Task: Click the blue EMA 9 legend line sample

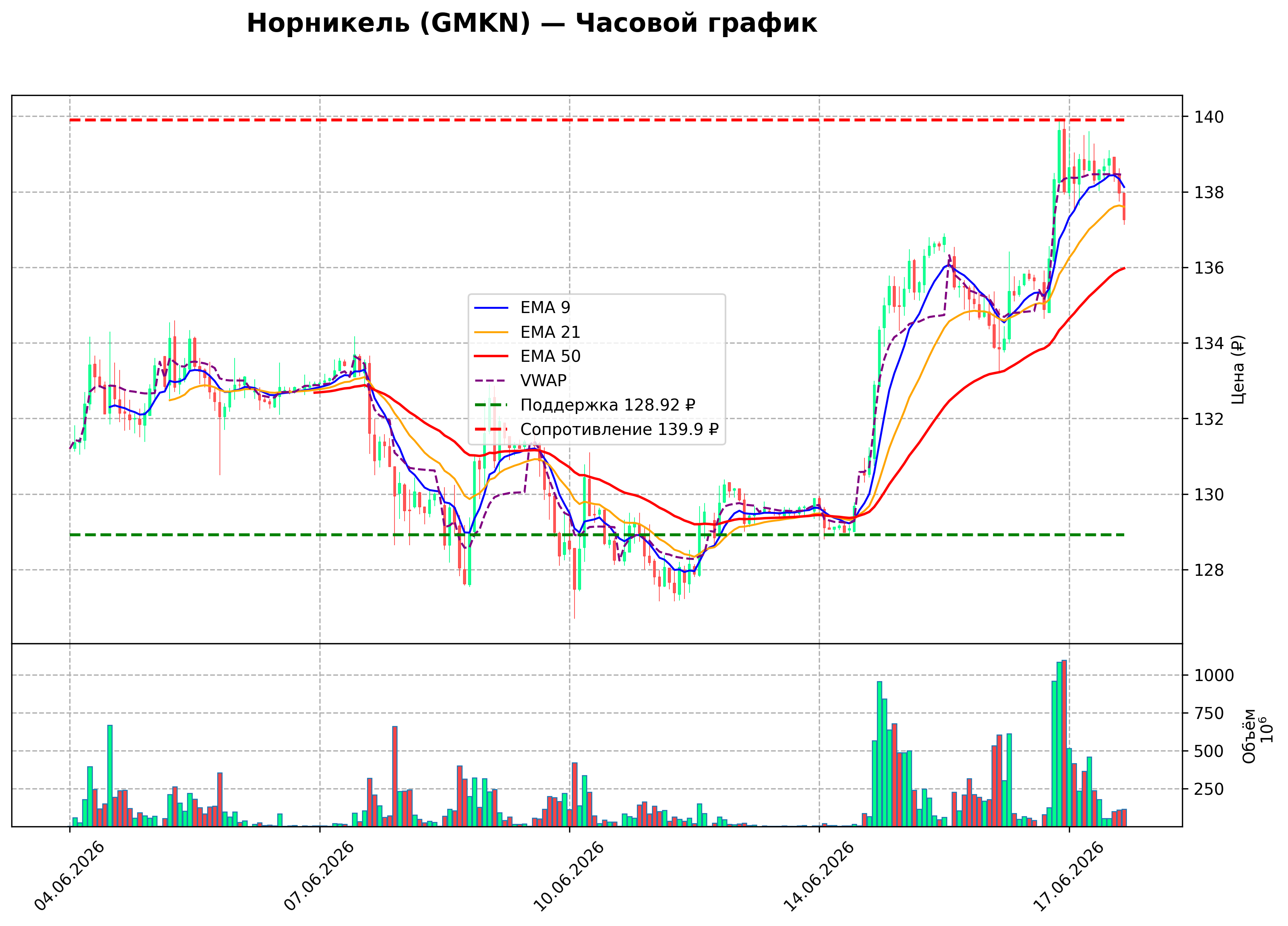Action: (x=491, y=308)
